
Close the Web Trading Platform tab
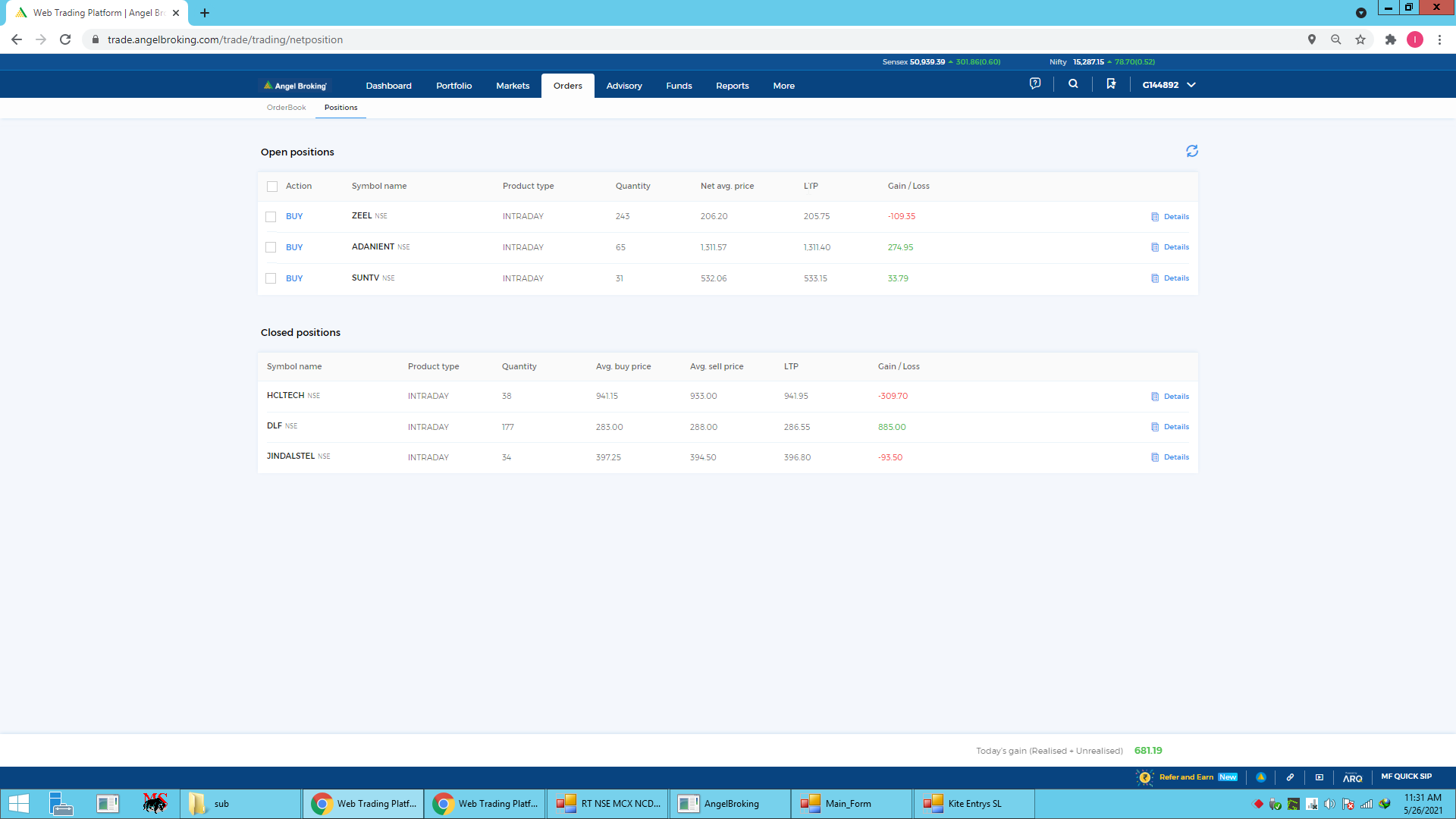tap(176, 13)
